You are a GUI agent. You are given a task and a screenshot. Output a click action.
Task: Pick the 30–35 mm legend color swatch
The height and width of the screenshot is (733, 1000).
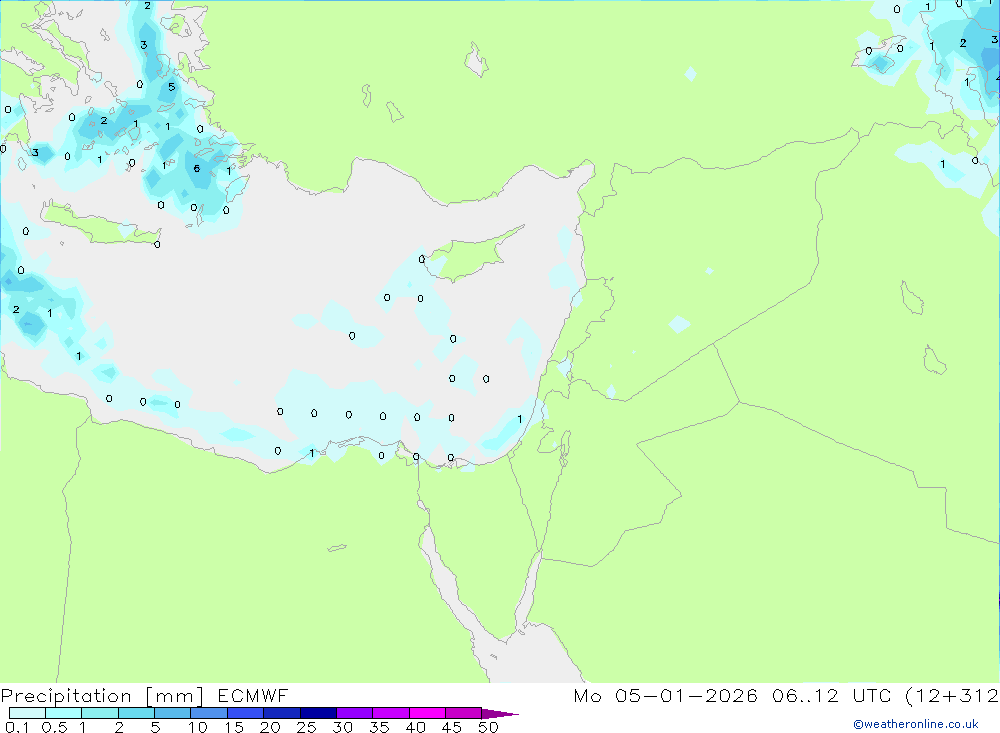point(354,713)
